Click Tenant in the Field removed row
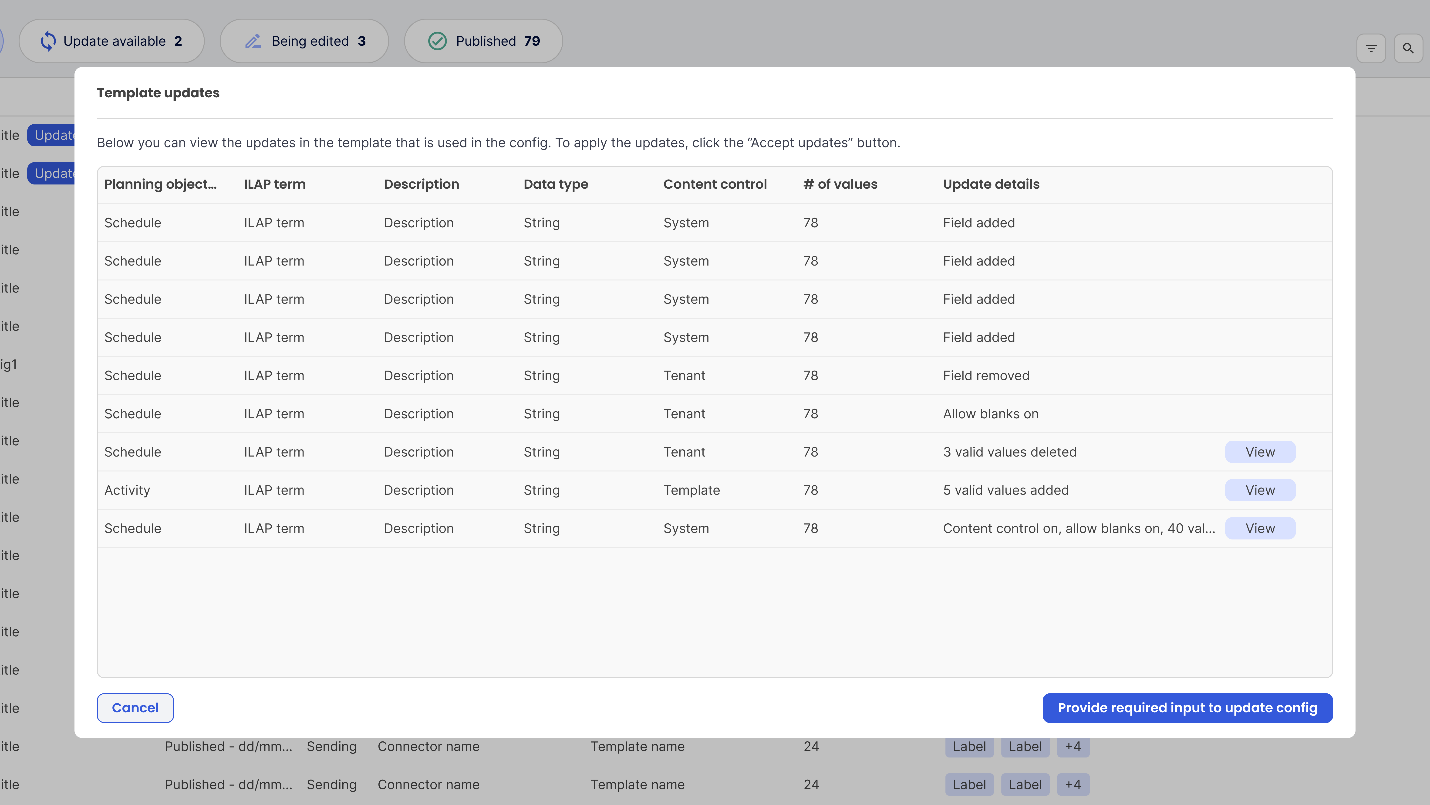Image resolution: width=1430 pixels, height=805 pixels. [x=684, y=376]
